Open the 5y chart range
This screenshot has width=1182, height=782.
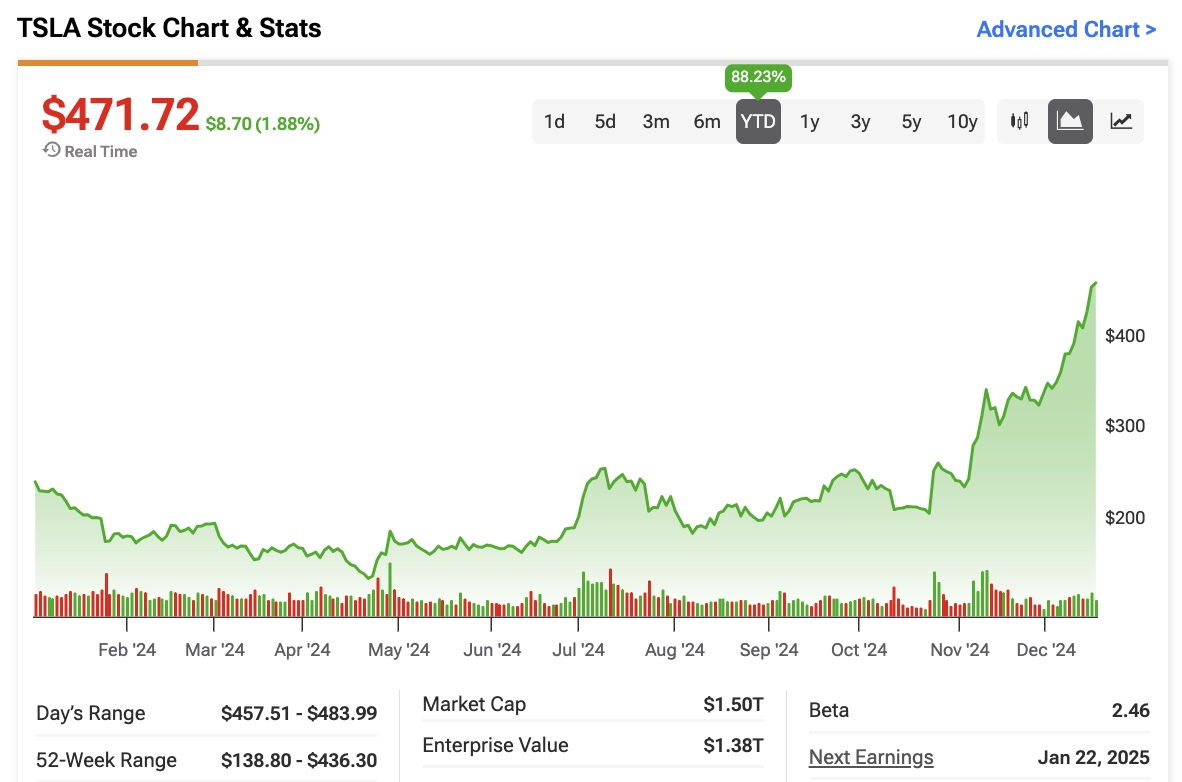click(x=910, y=121)
